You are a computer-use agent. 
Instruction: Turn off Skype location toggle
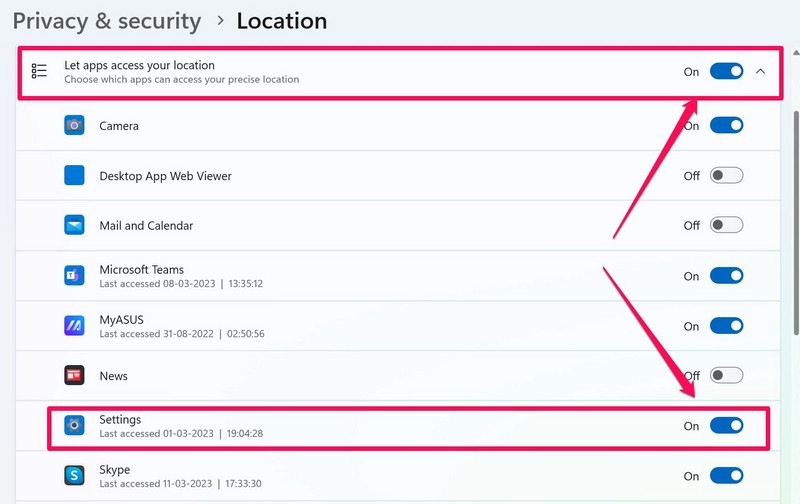tap(726, 476)
